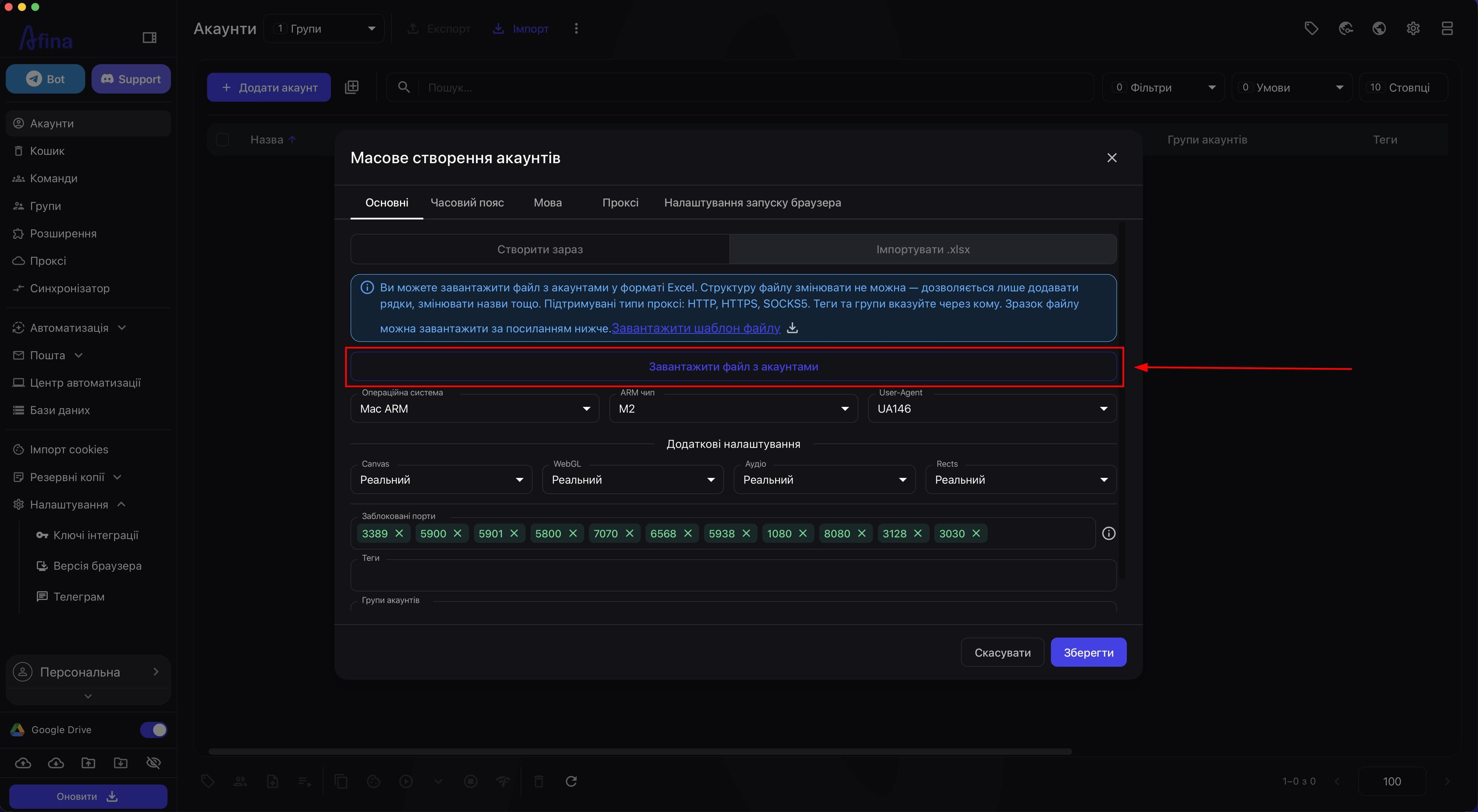The height and width of the screenshot is (812, 1478).
Task: Open the Операційна система dropdown
Action: (x=475, y=409)
